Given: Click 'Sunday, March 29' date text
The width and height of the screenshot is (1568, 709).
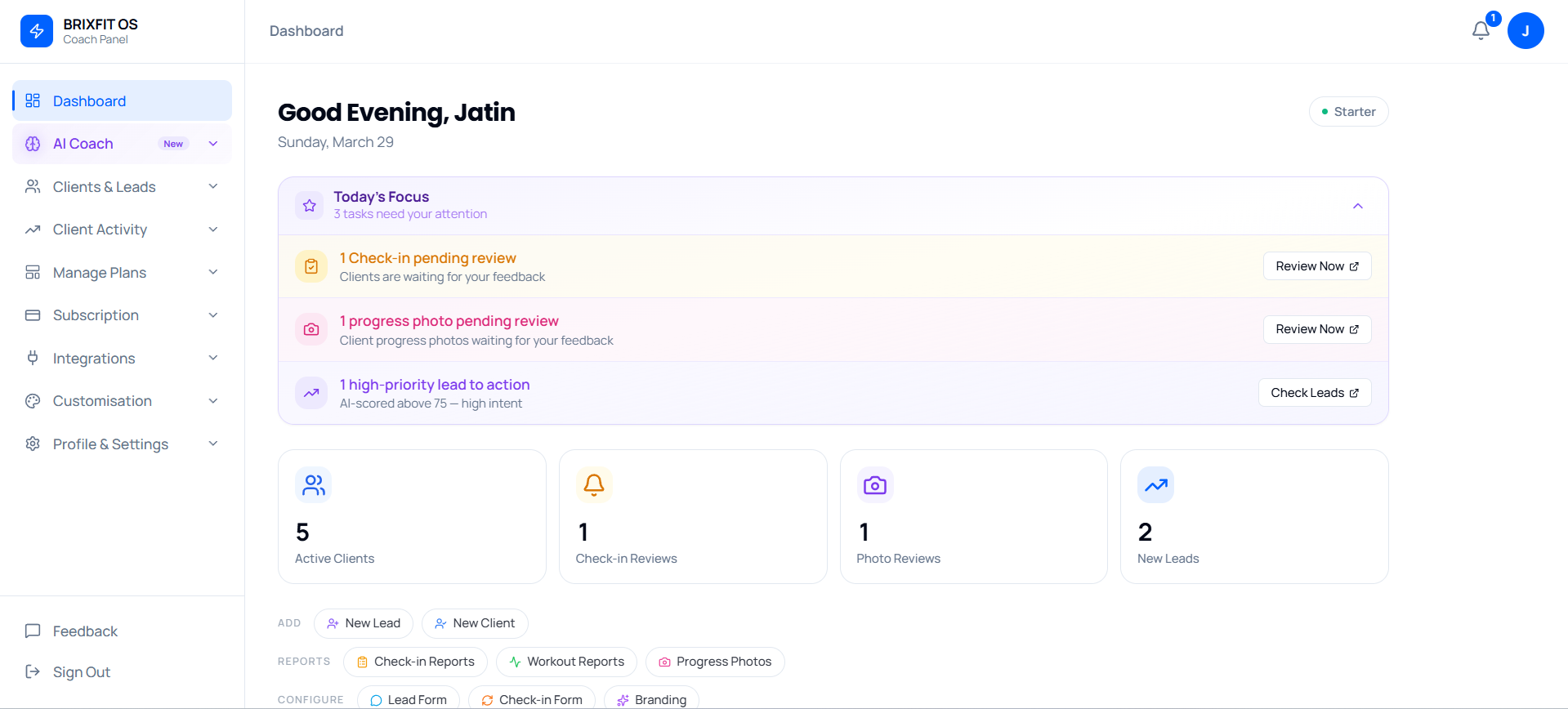Looking at the screenshot, I should 336,142.
